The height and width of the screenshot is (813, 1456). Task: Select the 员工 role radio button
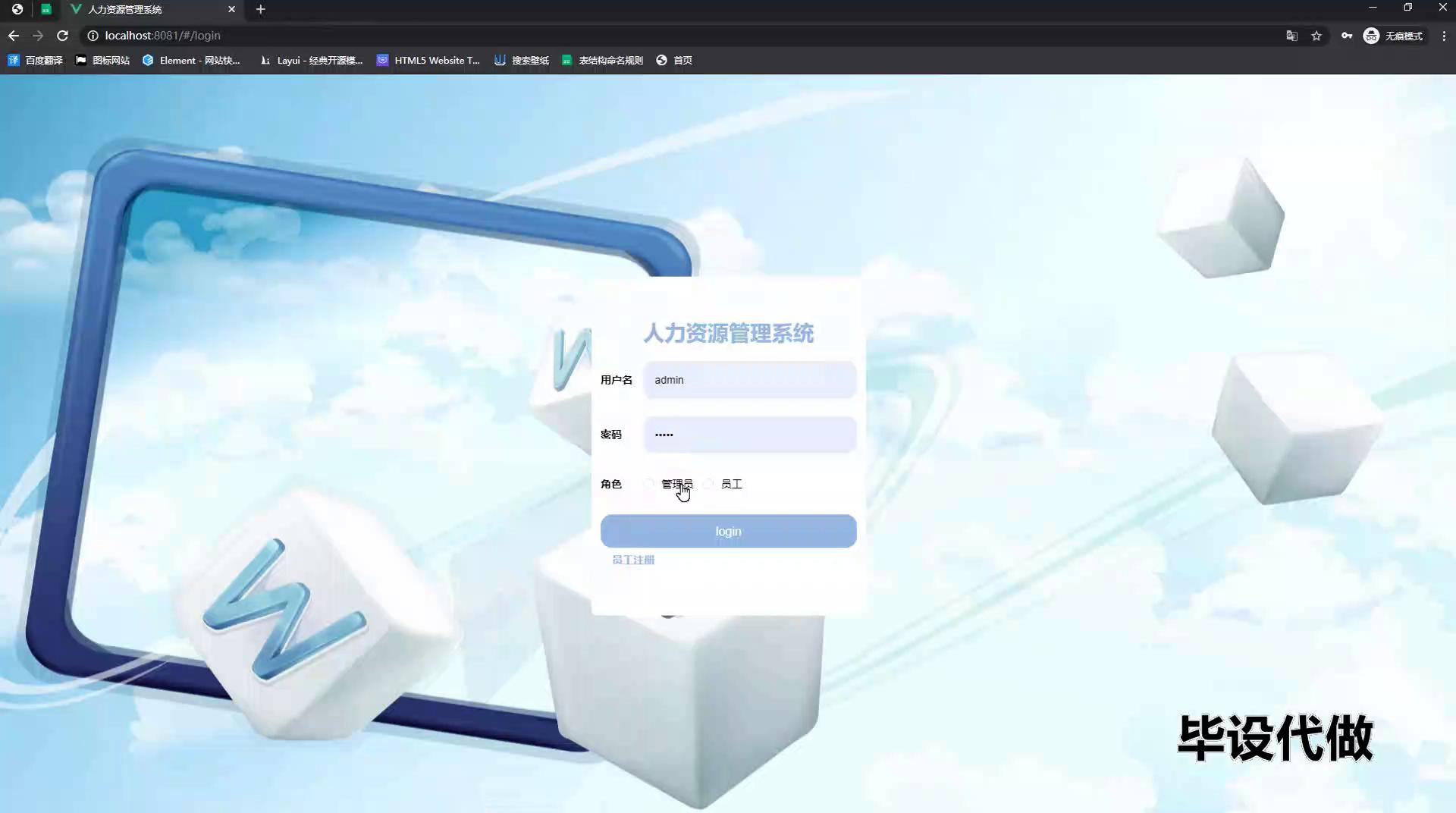[x=708, y=484]
